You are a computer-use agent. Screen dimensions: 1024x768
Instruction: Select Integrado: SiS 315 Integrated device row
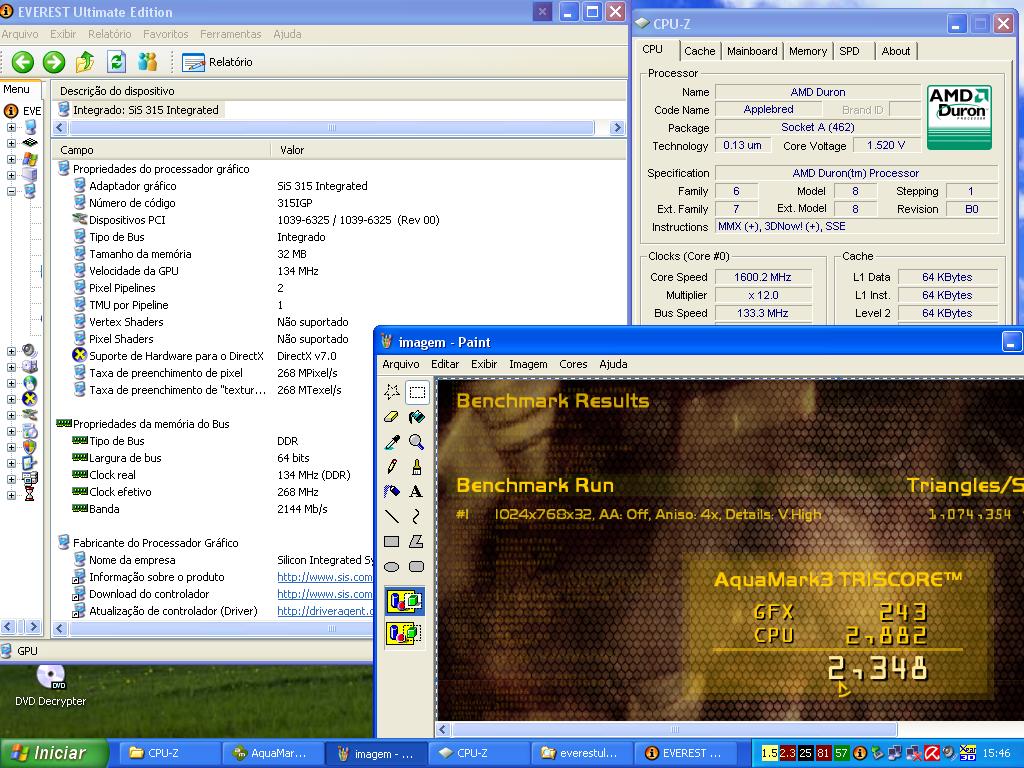click(x=139, y=110)
